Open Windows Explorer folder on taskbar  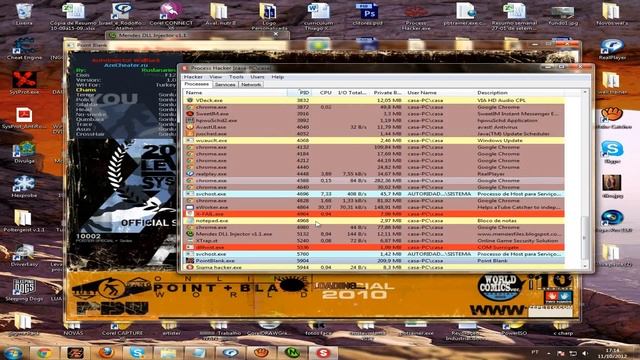pyautogui.click(x=168, y=352)
